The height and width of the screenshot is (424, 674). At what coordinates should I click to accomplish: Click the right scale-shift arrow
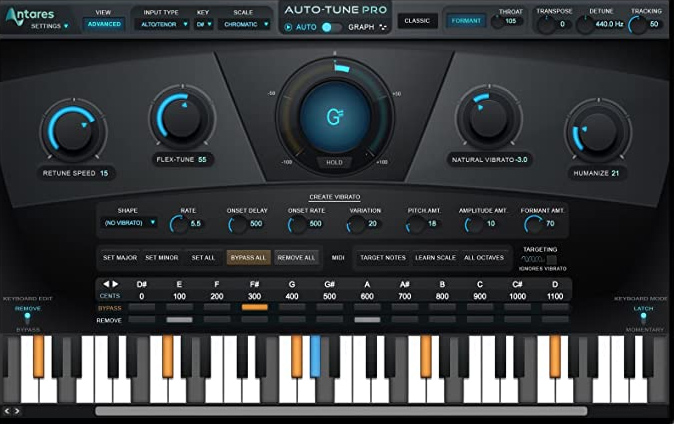(115, 284)
